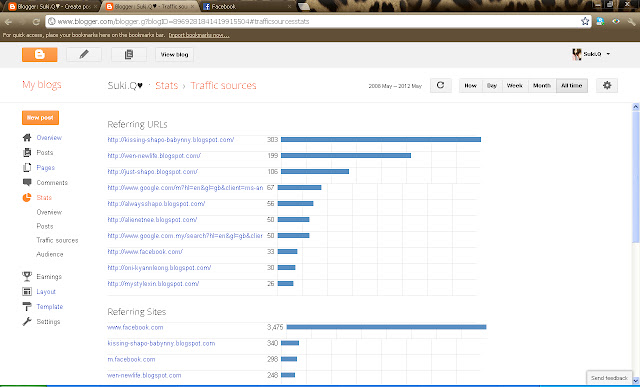Click the View blog button

click(174, 54)
